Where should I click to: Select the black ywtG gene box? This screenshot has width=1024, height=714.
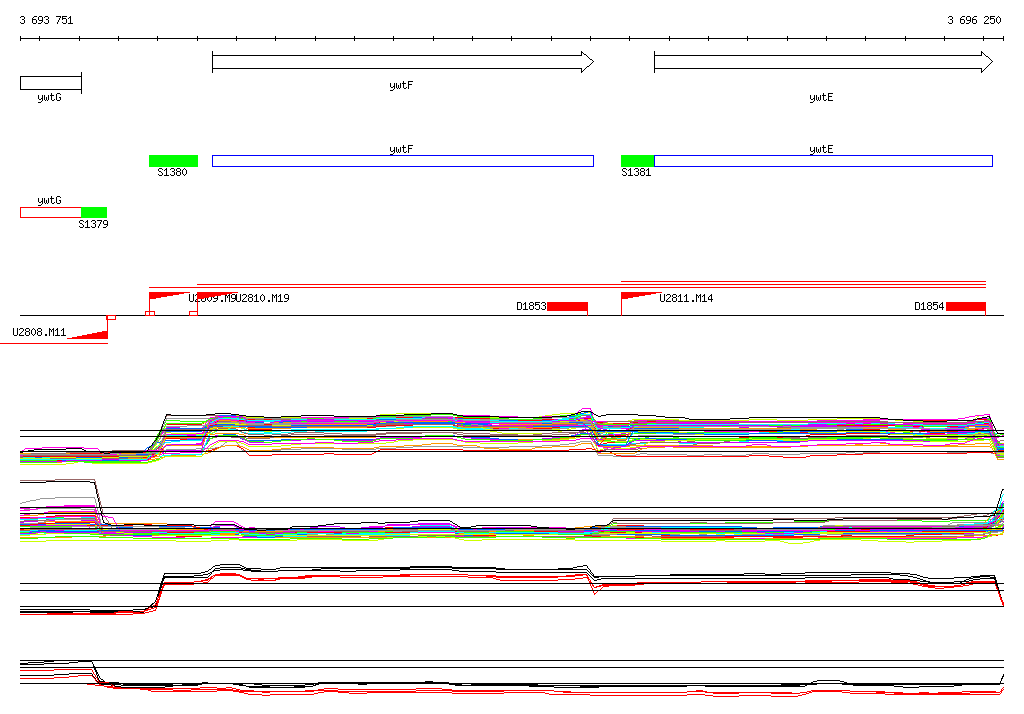click(x=51, y=83)
